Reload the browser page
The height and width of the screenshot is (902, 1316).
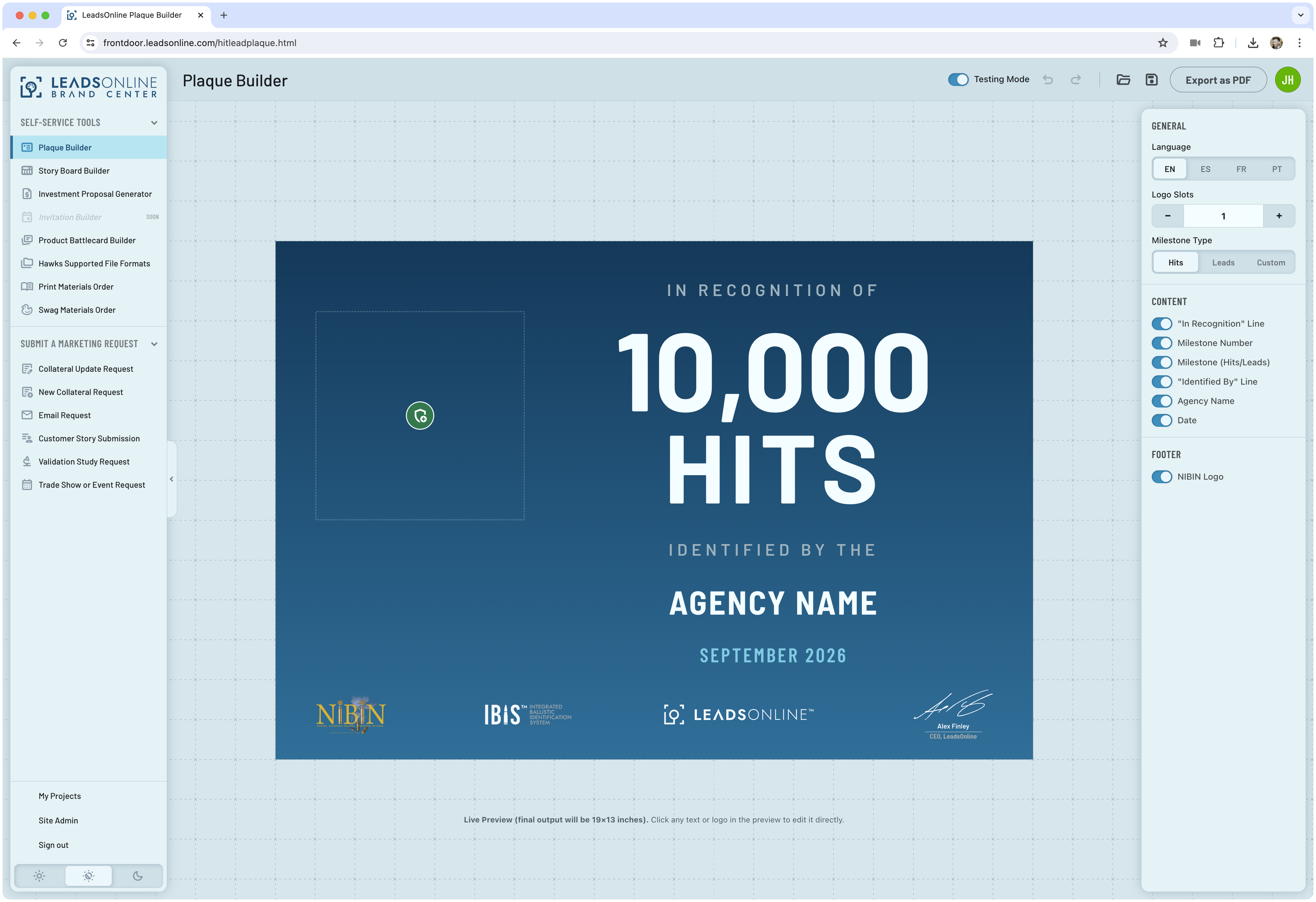(63, 43)
